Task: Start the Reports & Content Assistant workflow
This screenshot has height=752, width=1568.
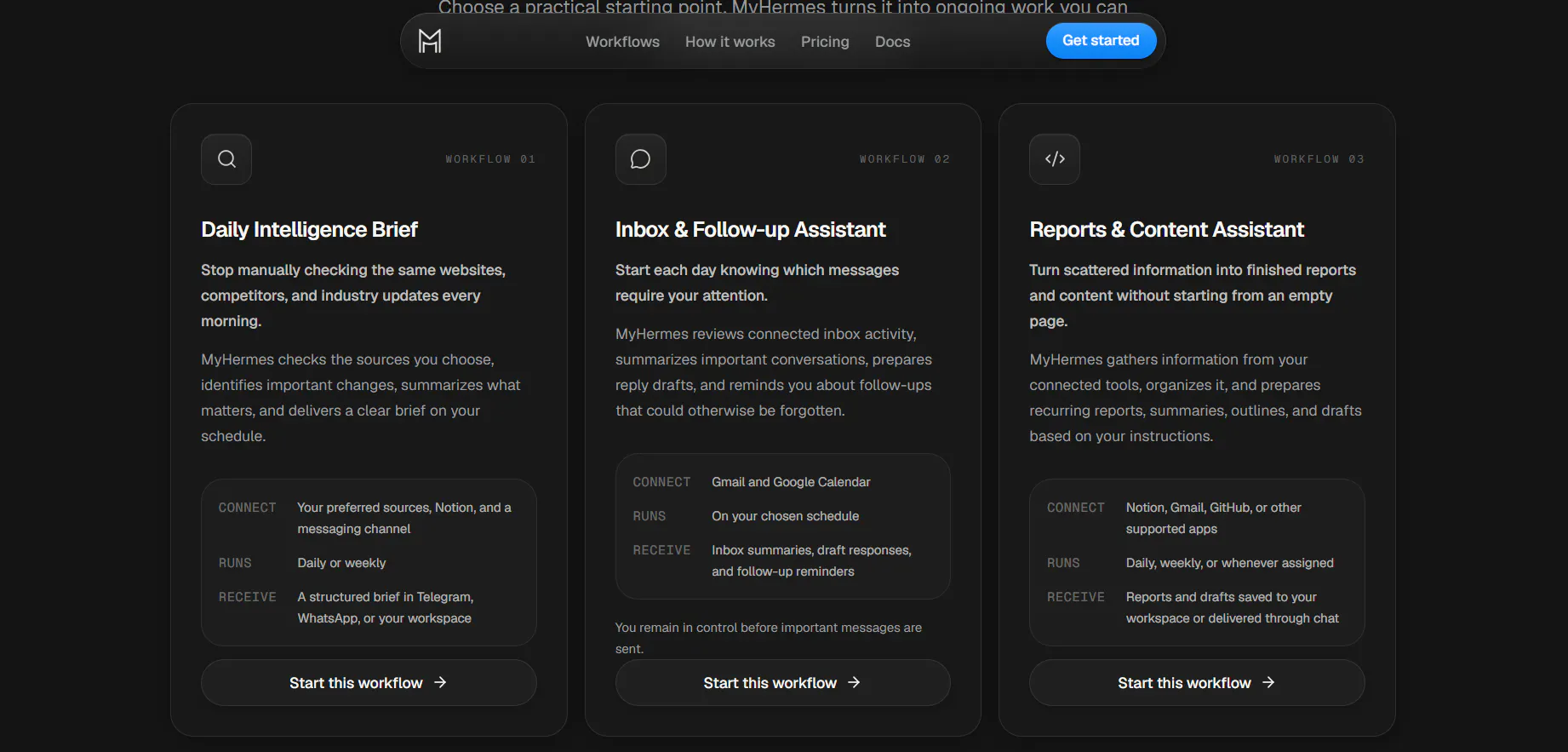Action: coord(1197,682)
